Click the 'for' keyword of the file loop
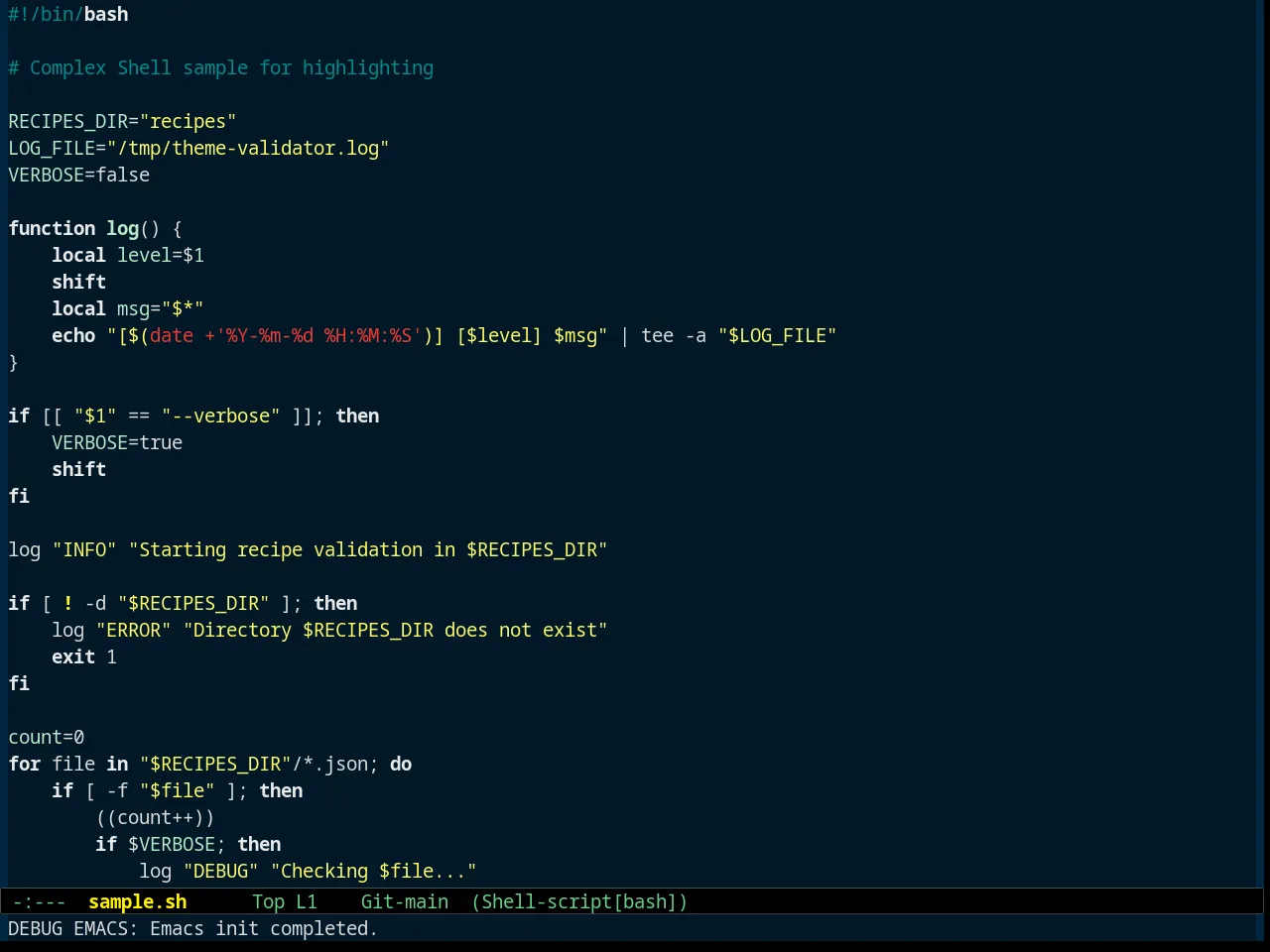The width and height of the screenshot is (1270, 952). click(25, 764)
